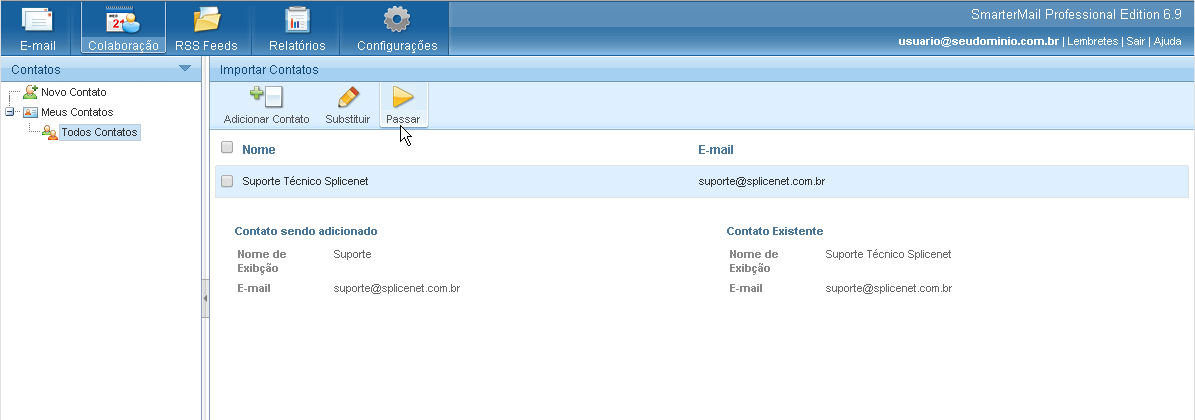Image resolution: width=1195 pixels, height=420 pixels.
Task: Click the Adicionar Contato icon
Action: point(266,97)
